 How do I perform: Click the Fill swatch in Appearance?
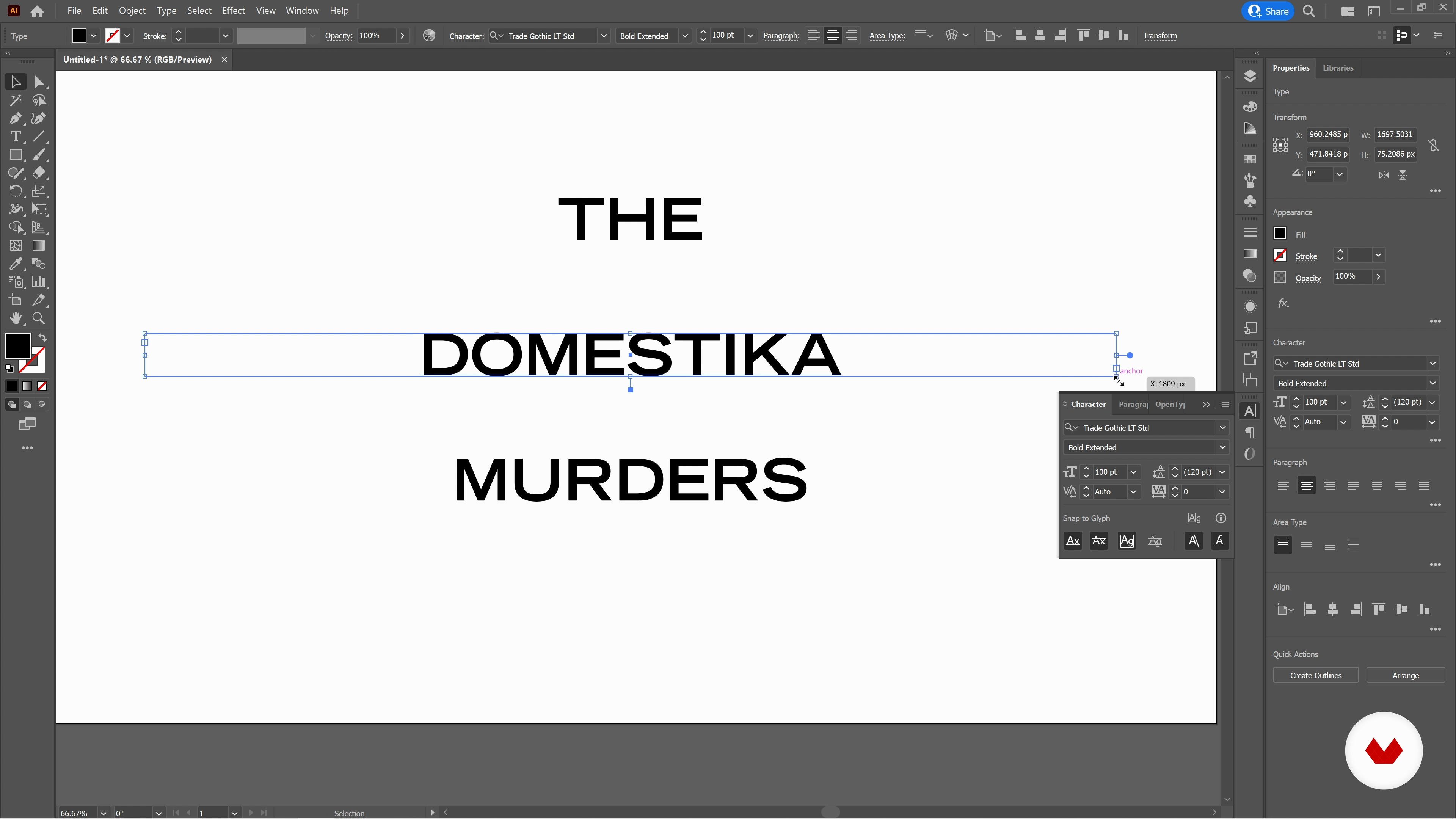(x=1280, y=234)
